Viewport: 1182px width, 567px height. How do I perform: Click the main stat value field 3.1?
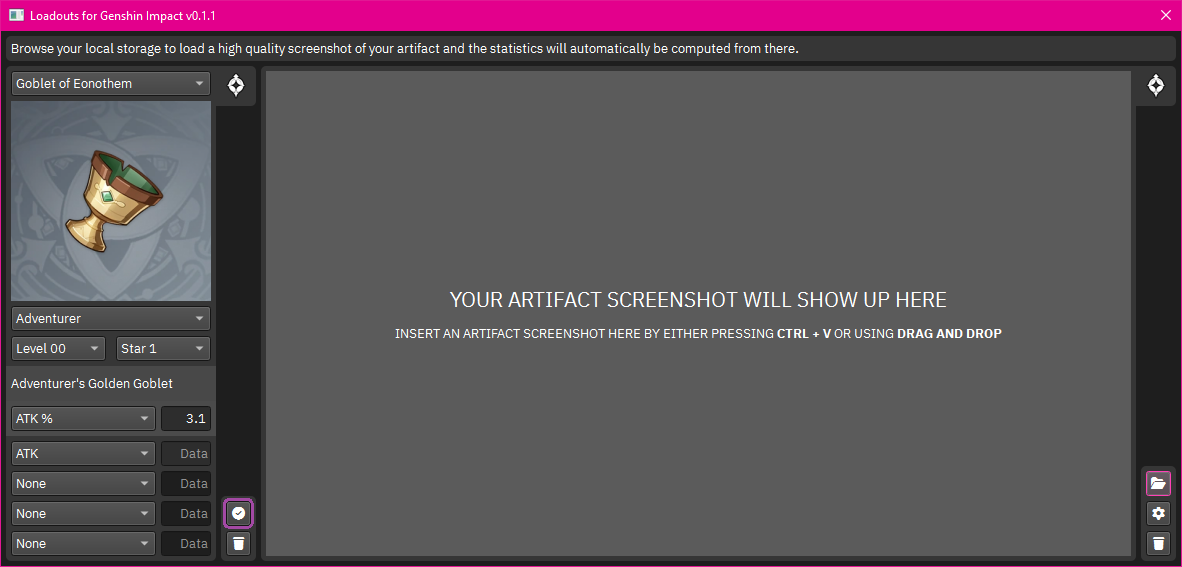(x=186, y=418)
